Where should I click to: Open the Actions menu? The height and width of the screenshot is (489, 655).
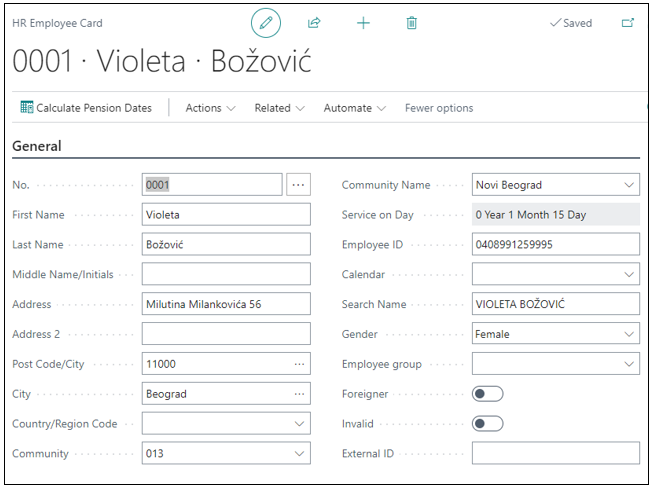tap(210, 108)
